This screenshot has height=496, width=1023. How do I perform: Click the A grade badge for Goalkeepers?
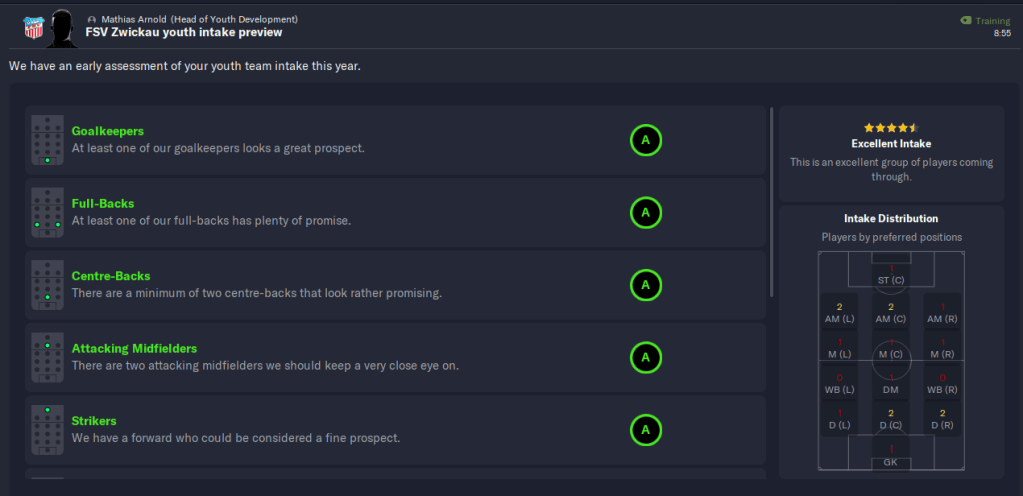coord(645,140)
